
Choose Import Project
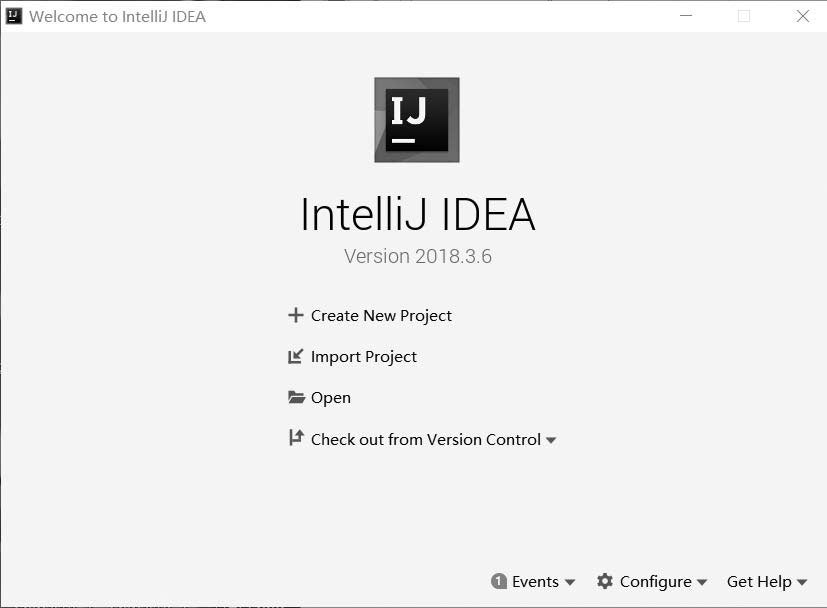364,356
